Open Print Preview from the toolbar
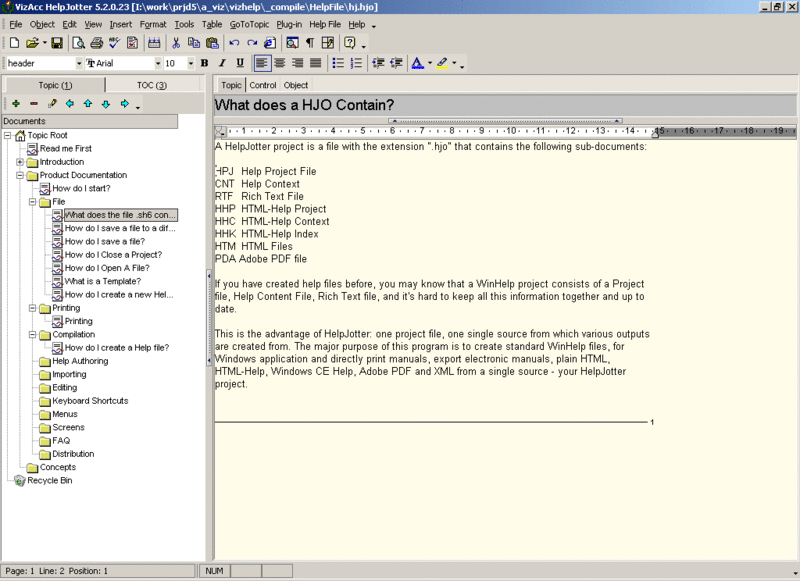Viewport: 800px width, 581px height. coord(78,43)
